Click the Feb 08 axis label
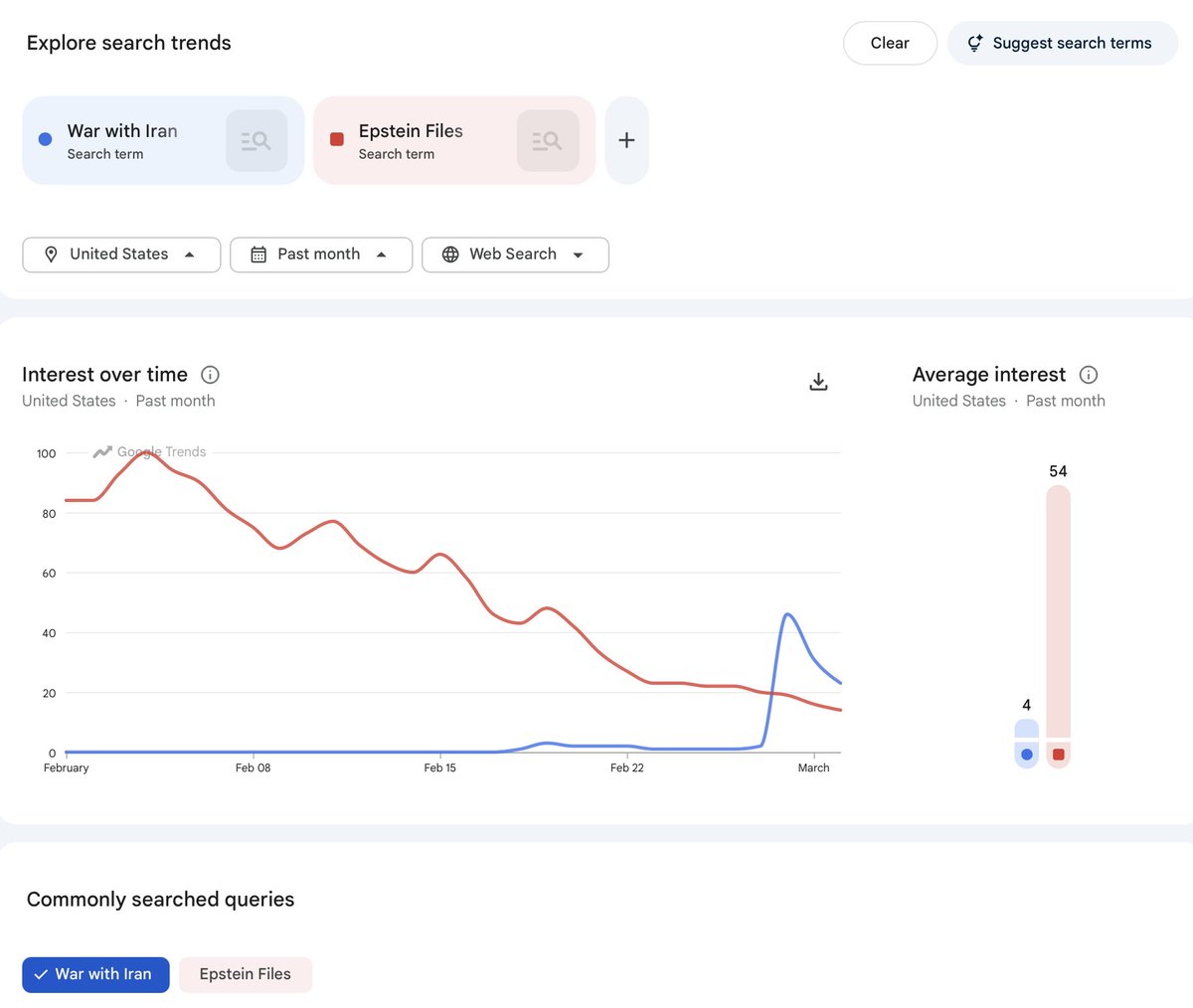This screenshot has height=1008, width=1193. coord(253,768)
